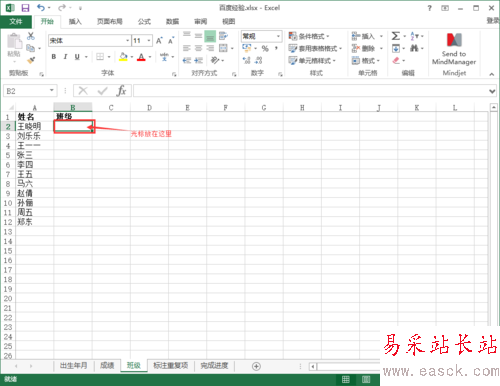Expand the Name Box dropdown arrow

[52, 90]
